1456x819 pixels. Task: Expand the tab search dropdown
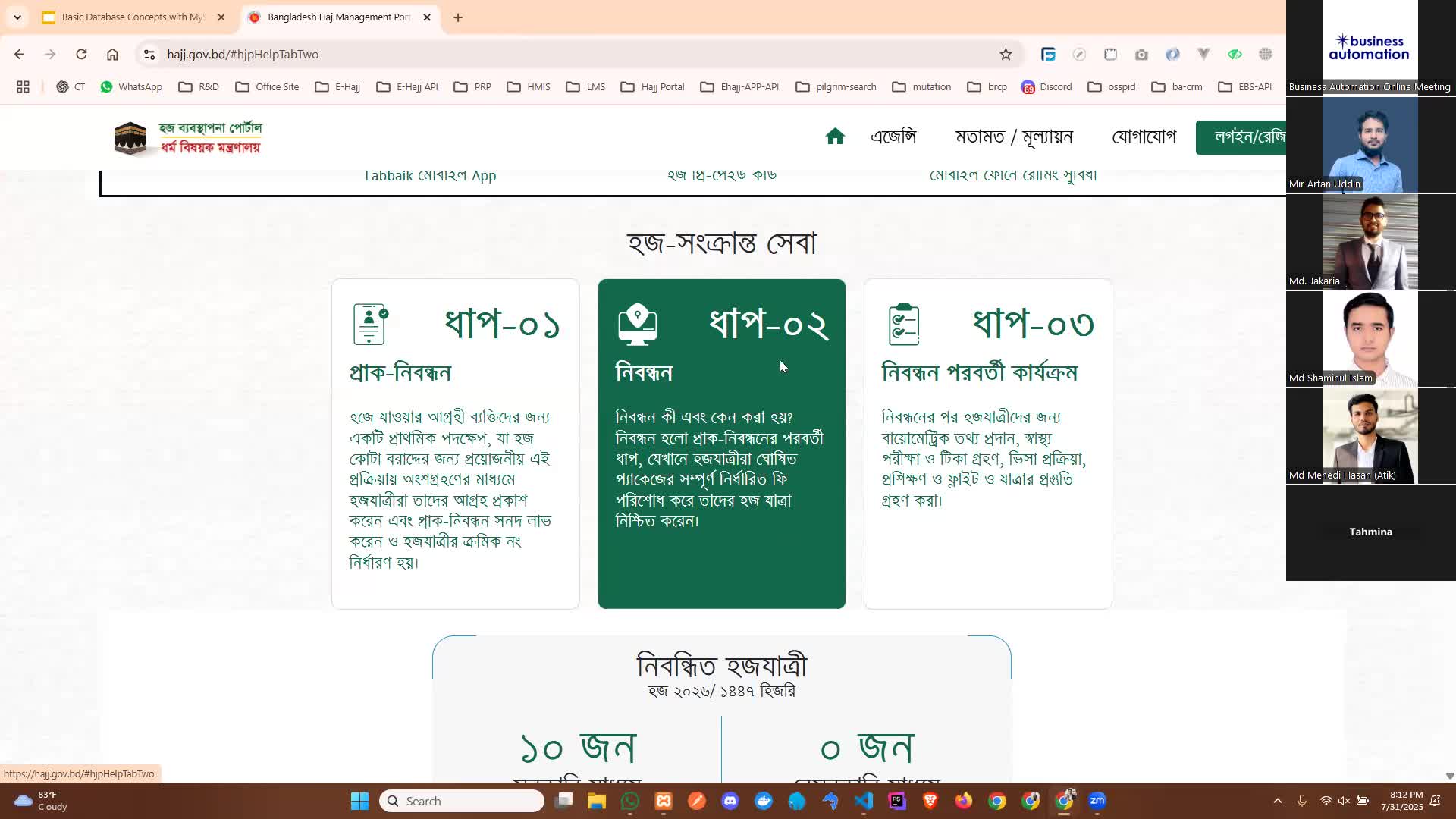[17, 17]
